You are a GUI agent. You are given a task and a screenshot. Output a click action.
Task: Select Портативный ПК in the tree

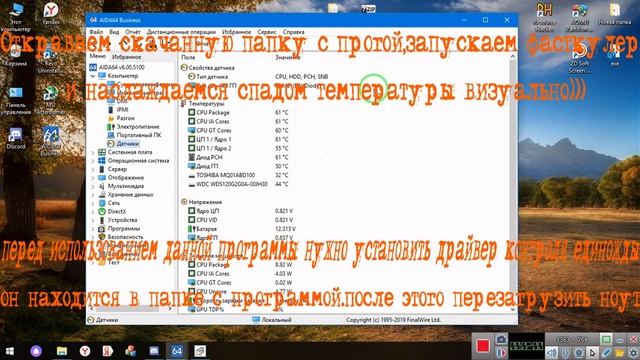click(x=139, y=135)
